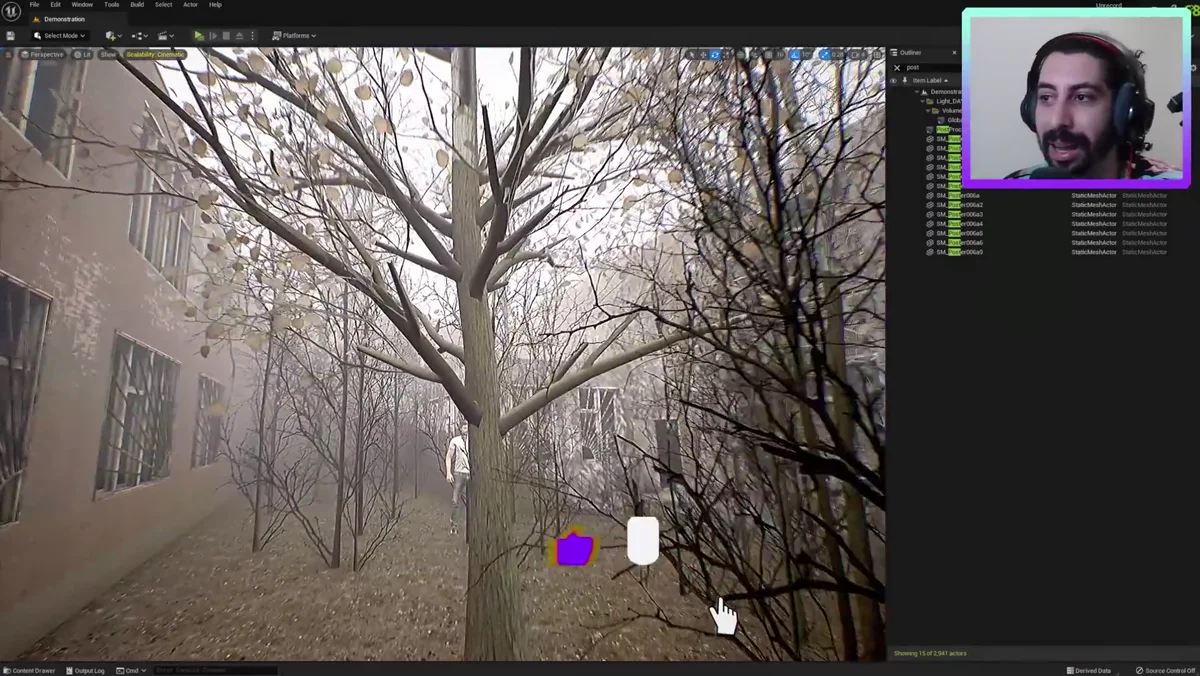Open the Platforms dropdown
Screen dimensions: 1200x676
click(294, 36)
